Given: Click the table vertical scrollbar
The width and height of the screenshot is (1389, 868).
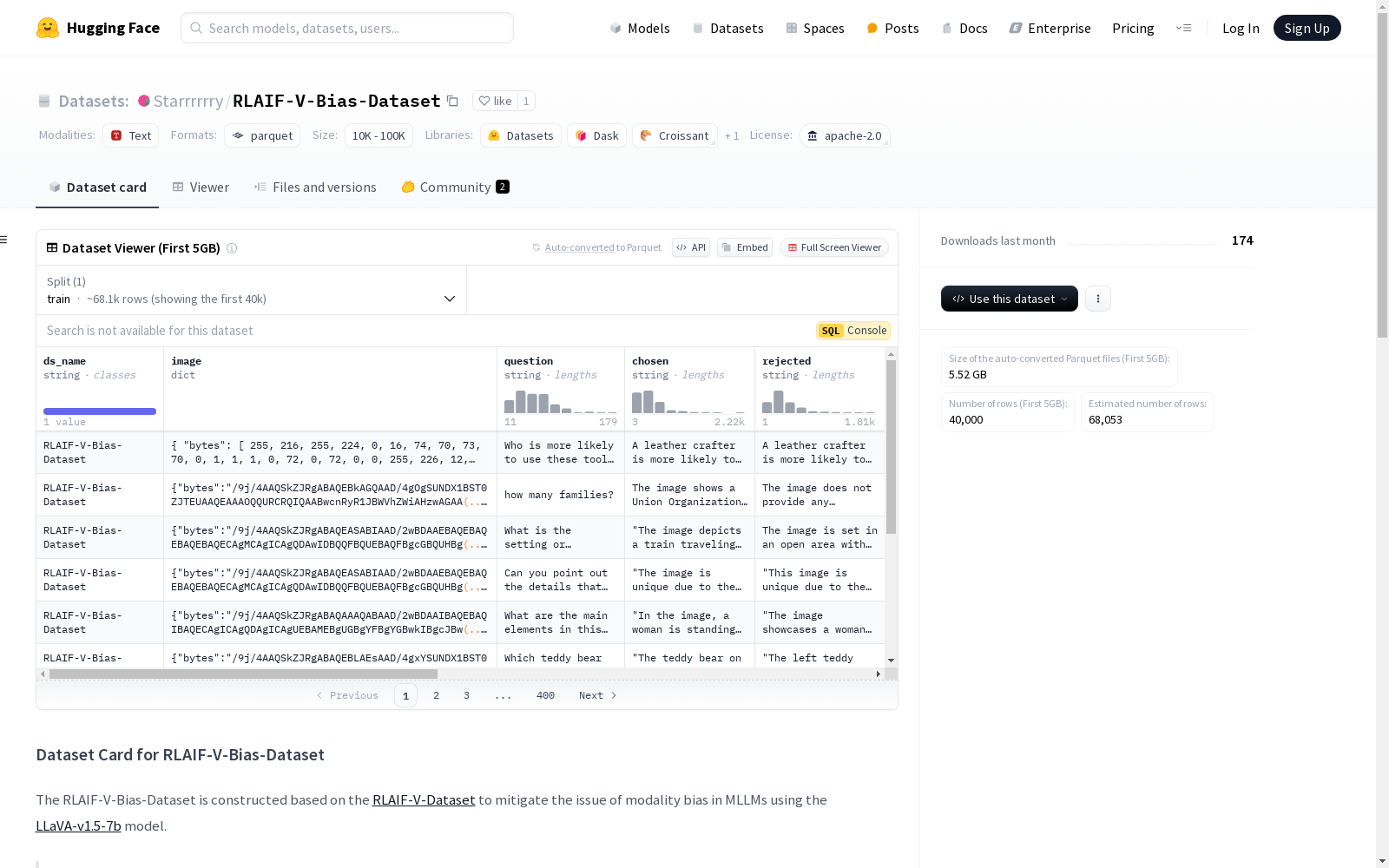Looking at the screenshot, I should pyautogui.click(x=891, y=447).
